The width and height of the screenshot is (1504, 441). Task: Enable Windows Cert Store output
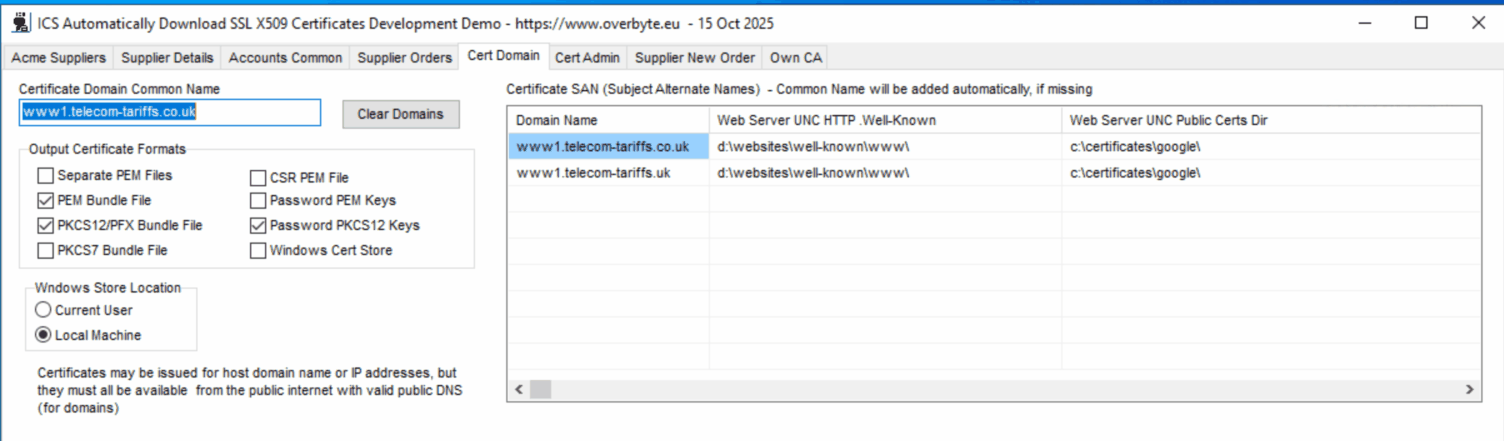(x=258, y=251)
